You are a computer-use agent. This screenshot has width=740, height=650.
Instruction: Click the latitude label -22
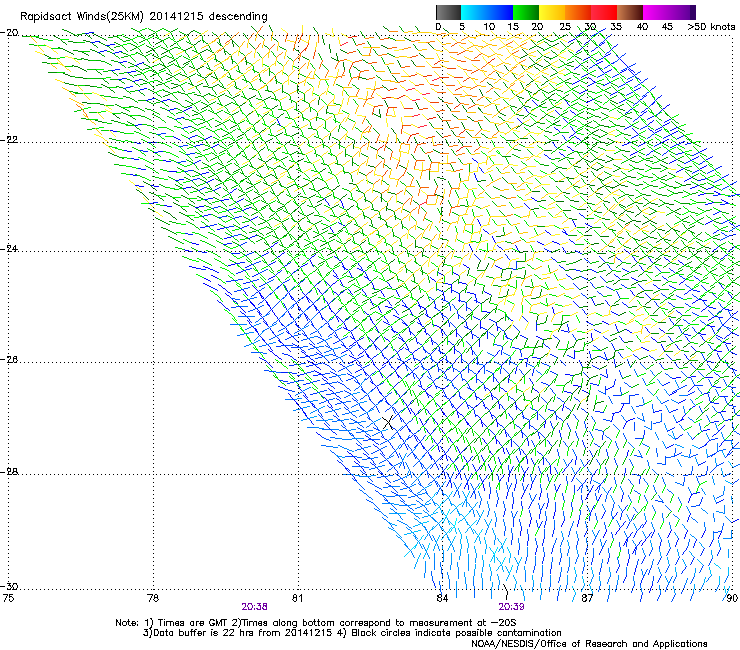coord(9,140)
